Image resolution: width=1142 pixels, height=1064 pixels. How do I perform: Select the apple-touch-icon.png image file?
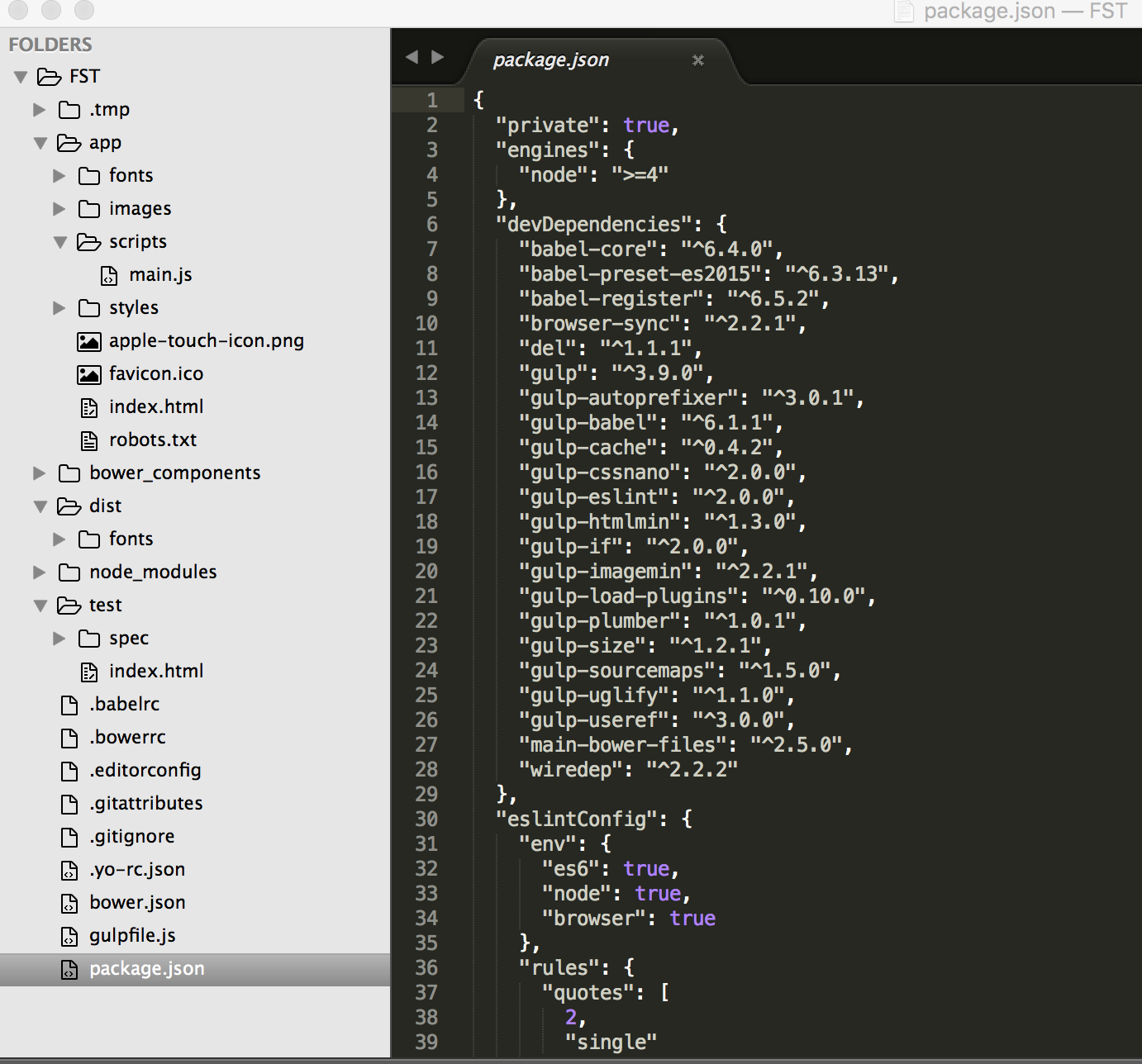[x=207, y=340]
